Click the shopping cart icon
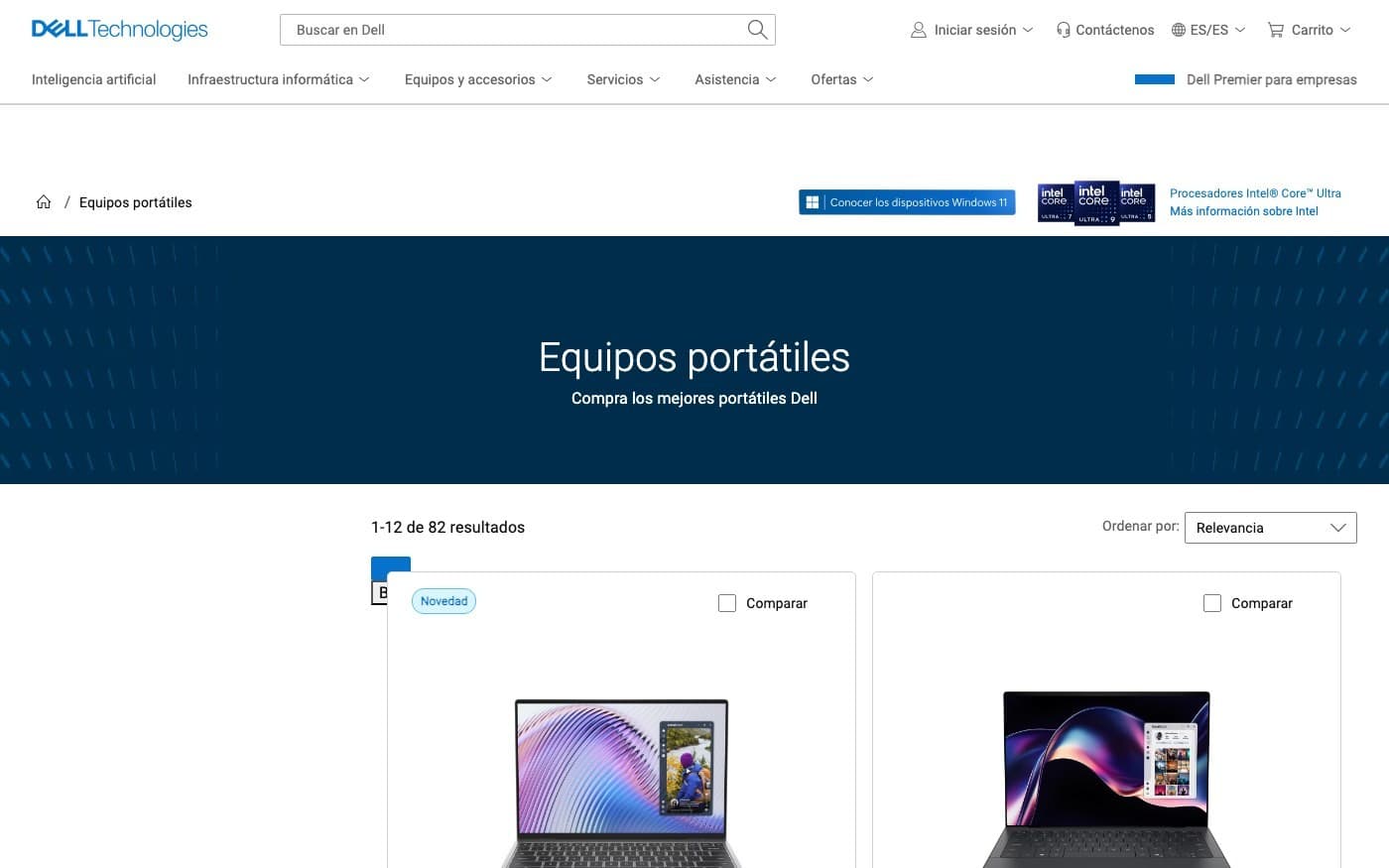 [x=1276, y=30]
